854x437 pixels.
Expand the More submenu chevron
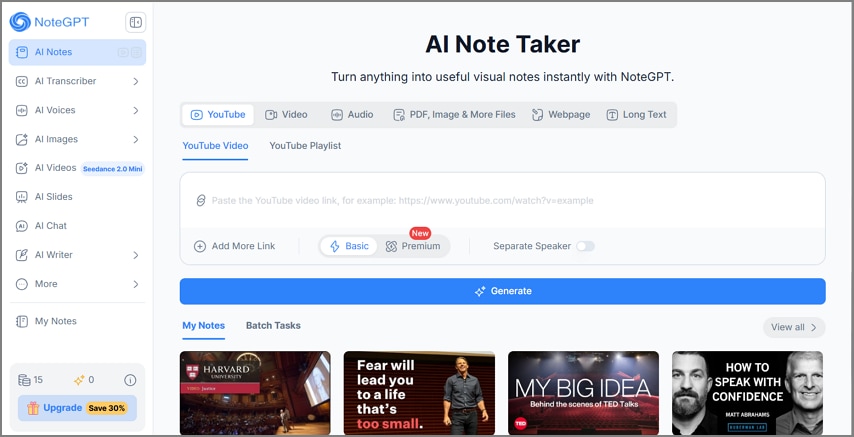click(x=136, y=284)
